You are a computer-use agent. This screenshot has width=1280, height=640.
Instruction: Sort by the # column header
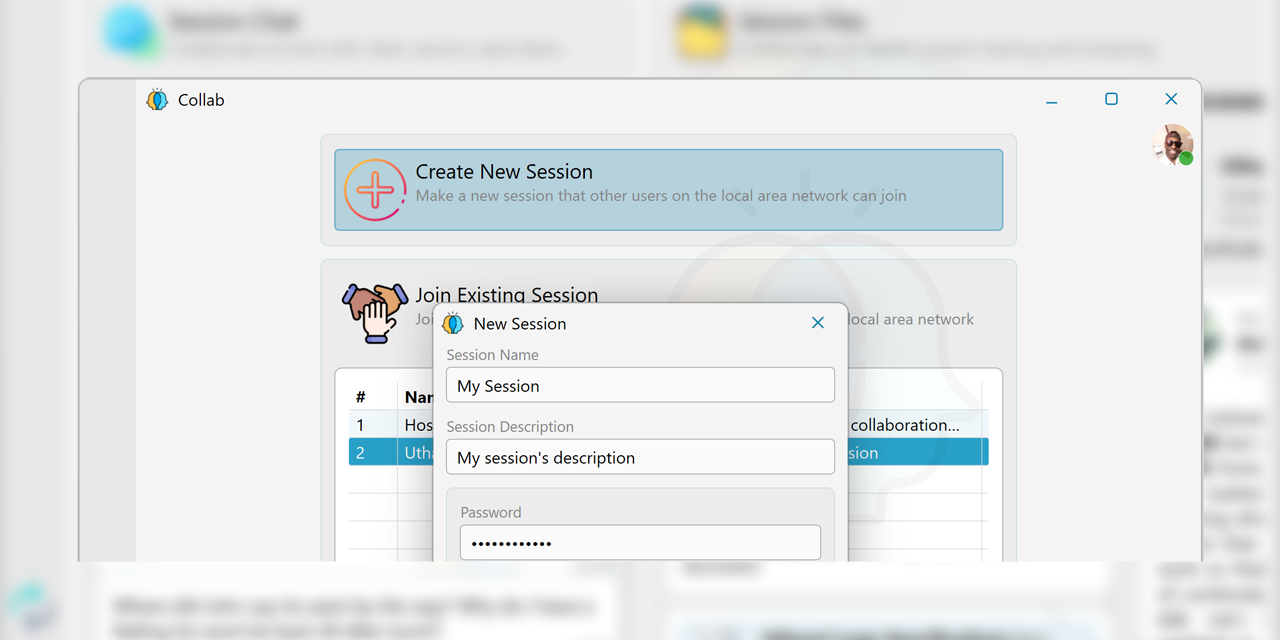361,397
